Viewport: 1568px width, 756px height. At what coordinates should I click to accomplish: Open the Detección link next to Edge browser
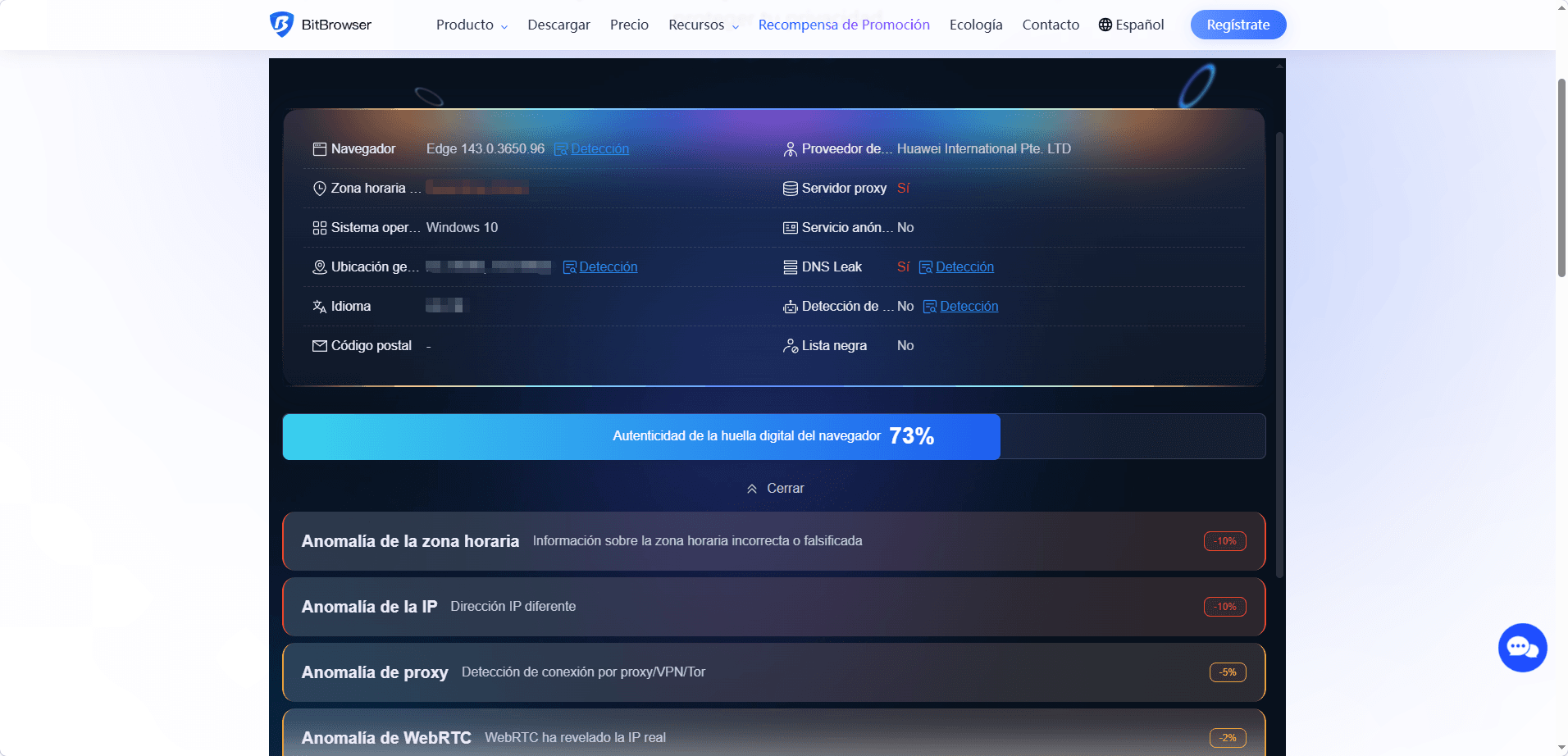coord(599,148)
